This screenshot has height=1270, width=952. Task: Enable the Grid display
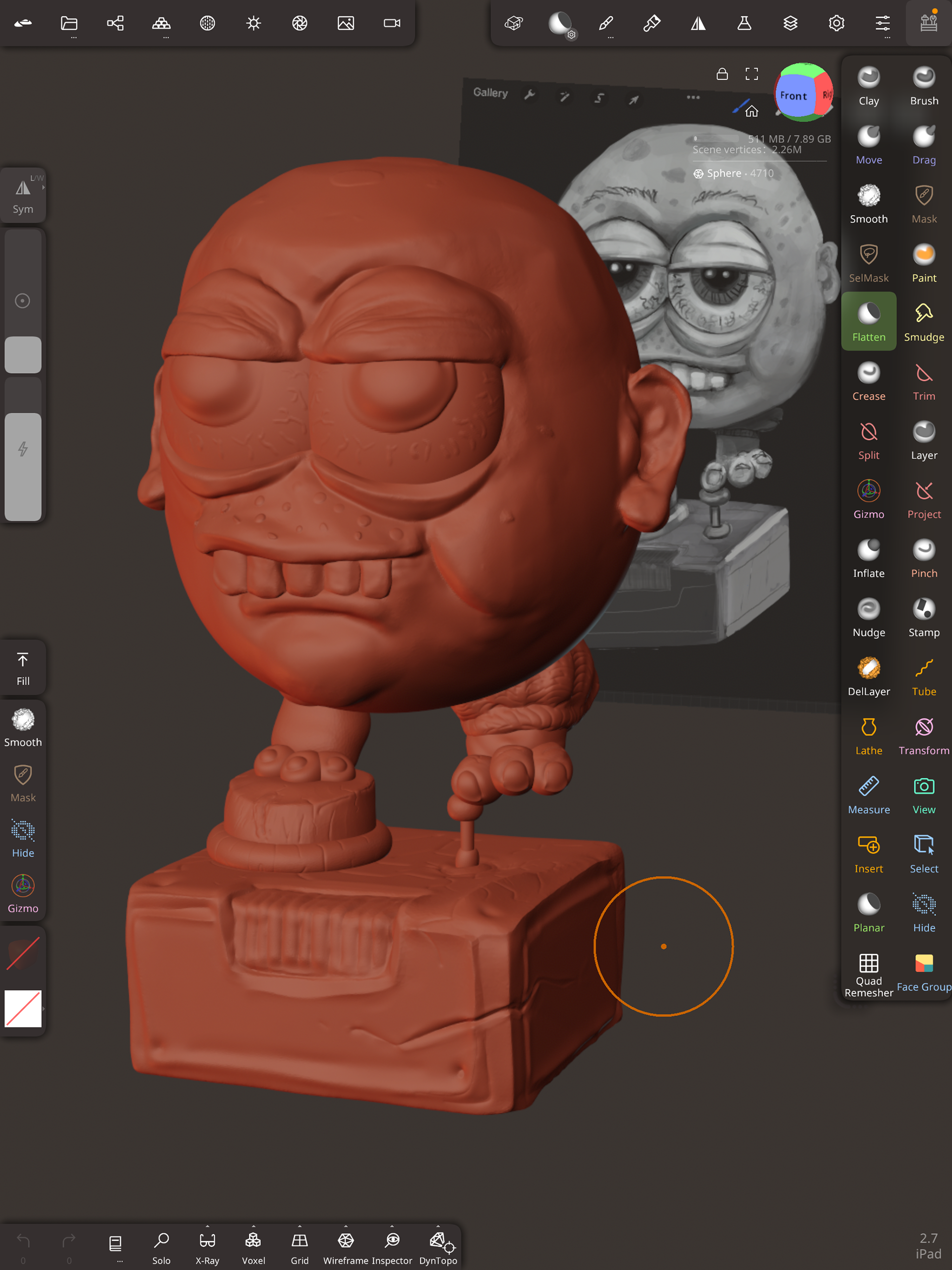coord(299,1247)
